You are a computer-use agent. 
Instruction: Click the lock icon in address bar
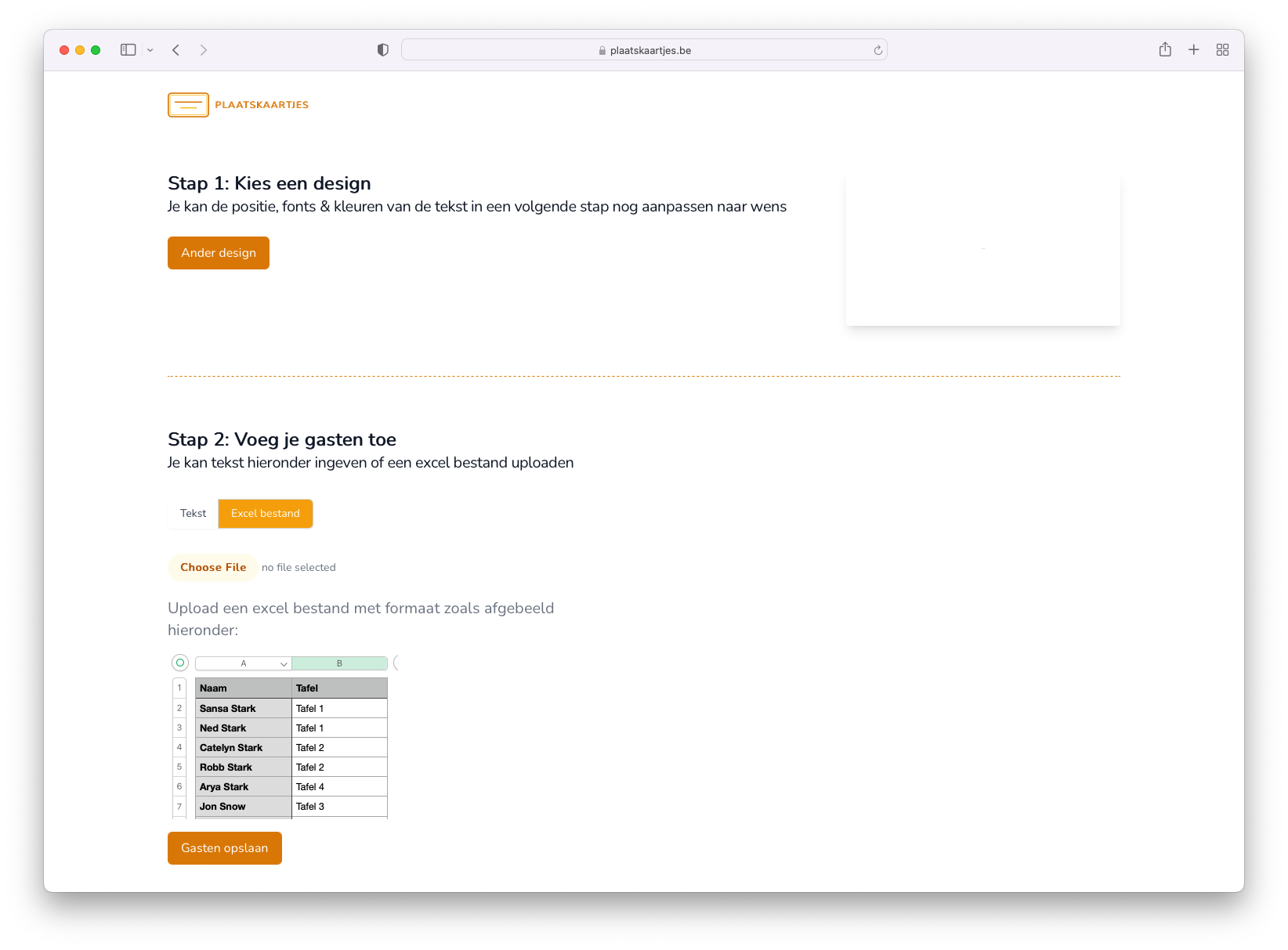coord(602,50)
